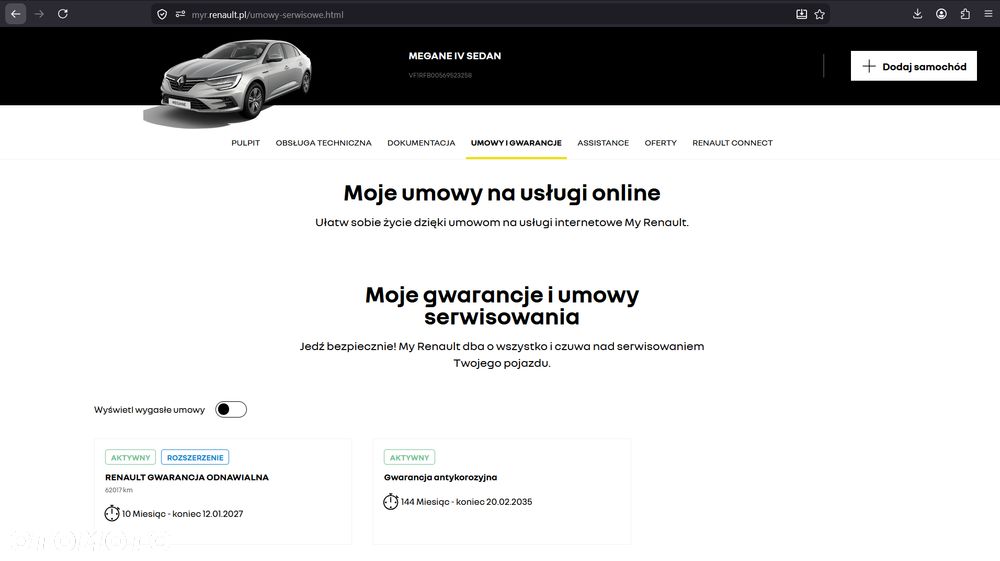Click the install page icon in address bar

pos(801,14)
